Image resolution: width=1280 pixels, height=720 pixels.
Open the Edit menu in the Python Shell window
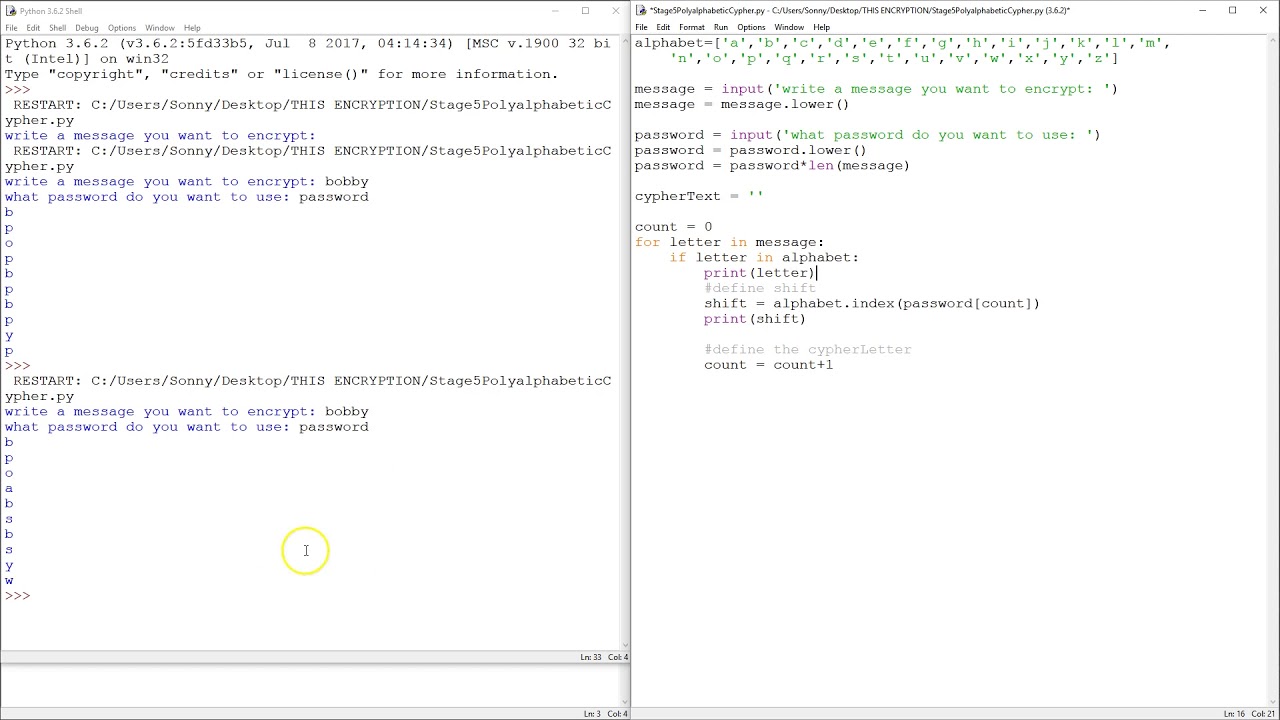pos(33,28)
